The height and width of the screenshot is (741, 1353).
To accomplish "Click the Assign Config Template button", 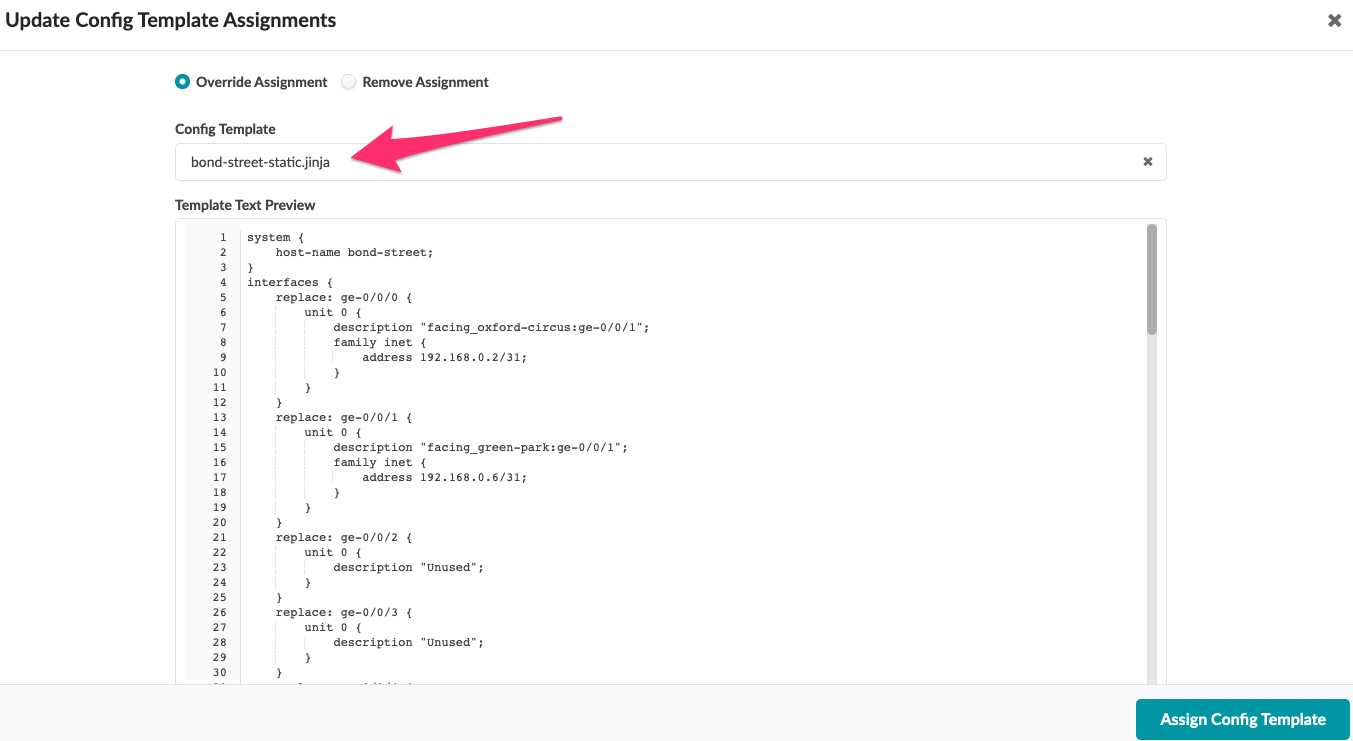I will click(x=1242, y=719).
